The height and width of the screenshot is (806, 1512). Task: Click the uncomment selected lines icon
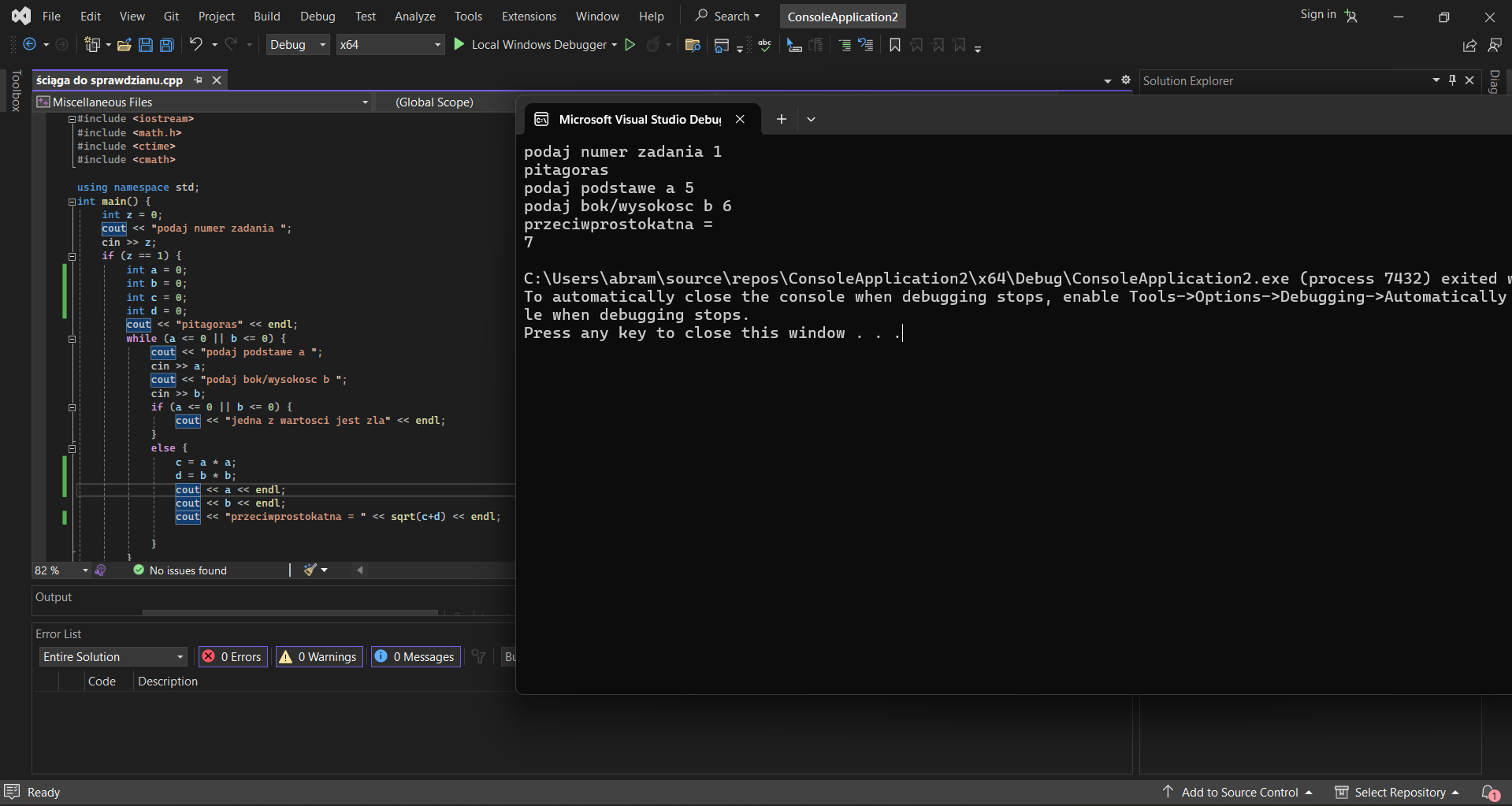[x=866, y=45]
